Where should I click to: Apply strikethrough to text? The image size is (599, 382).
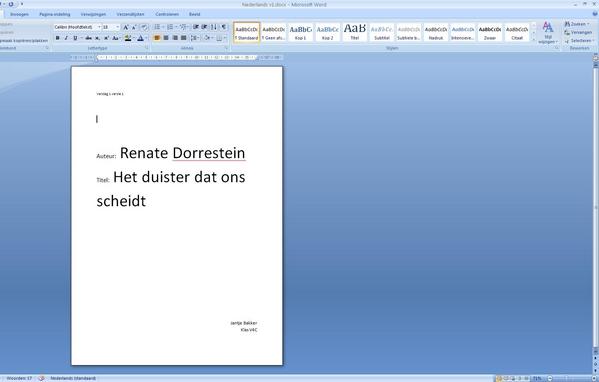click(88, 38)
